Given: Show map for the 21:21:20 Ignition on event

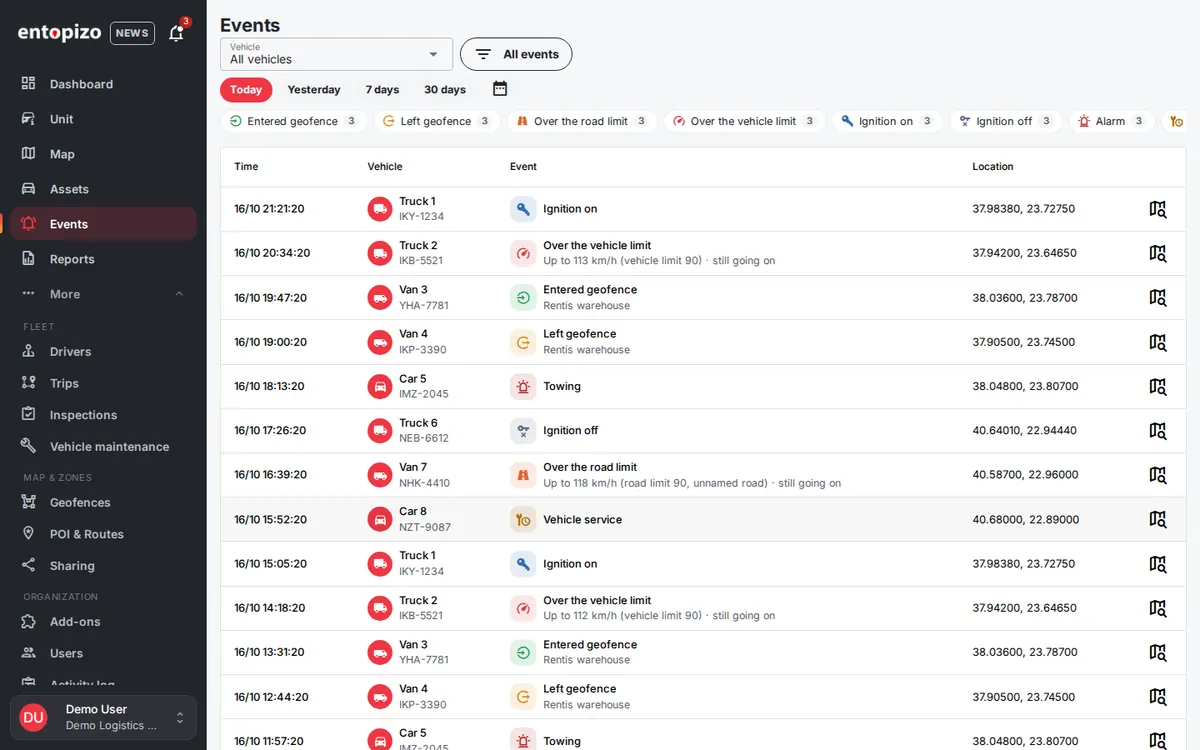Looking at the screenshot, I should 1157,209.
